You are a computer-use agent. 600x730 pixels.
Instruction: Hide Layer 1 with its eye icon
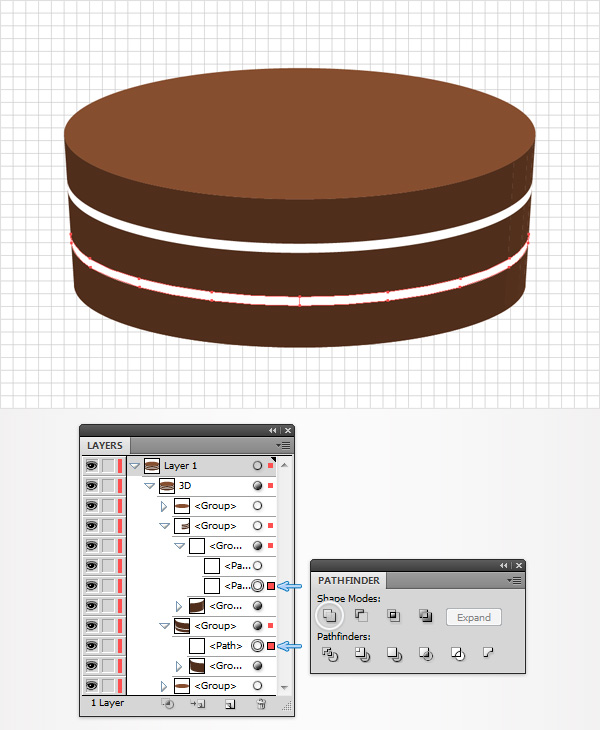pyautogui.click(x=92, y=466)
